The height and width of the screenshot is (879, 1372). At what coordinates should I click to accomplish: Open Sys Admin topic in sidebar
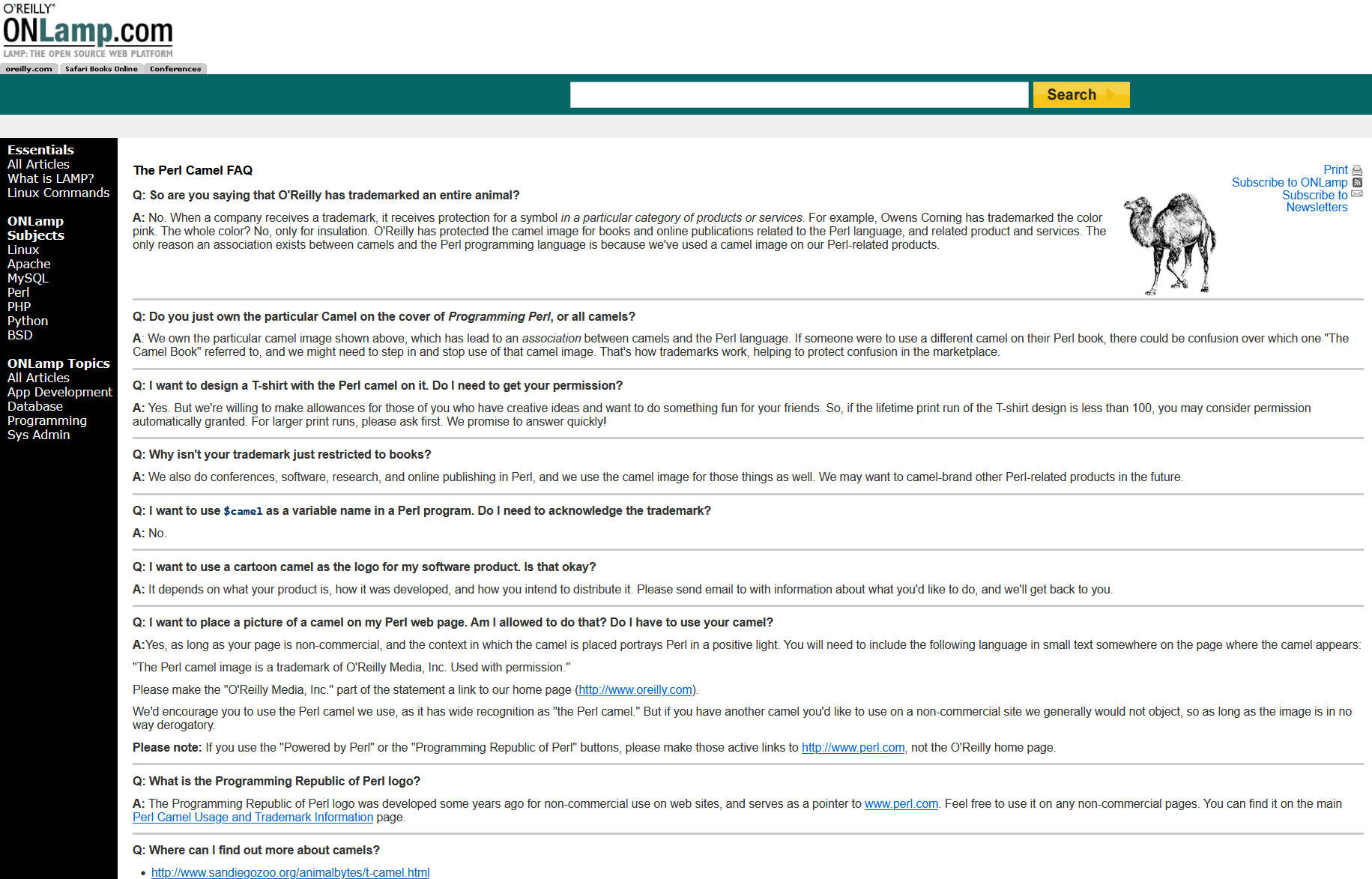pyautogui.click(x=39, y=435)
